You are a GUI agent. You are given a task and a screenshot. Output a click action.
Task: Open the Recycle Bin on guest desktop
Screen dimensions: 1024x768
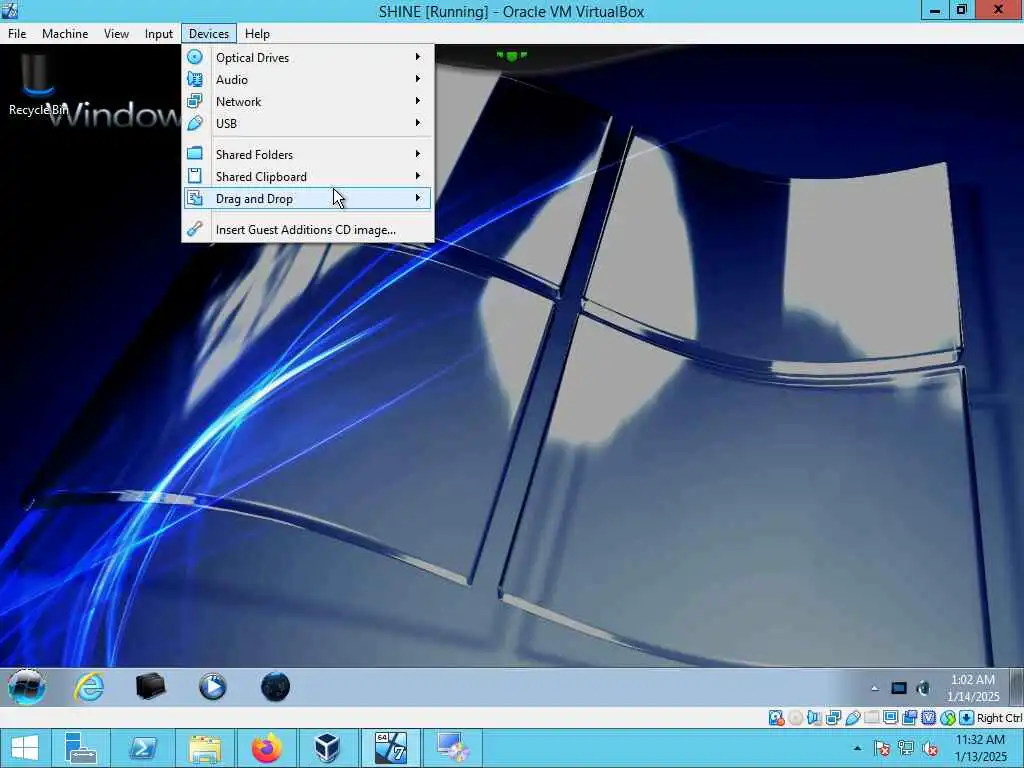point(37,85)
